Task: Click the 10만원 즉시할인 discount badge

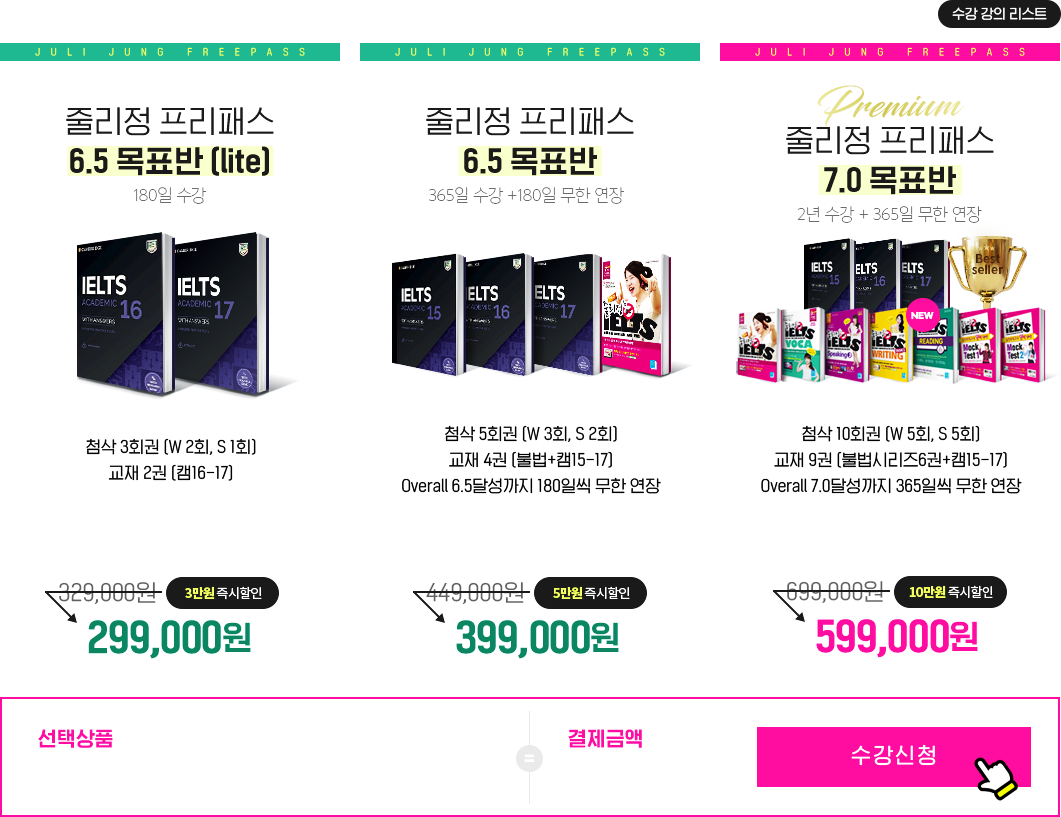Action: [951, 592]
